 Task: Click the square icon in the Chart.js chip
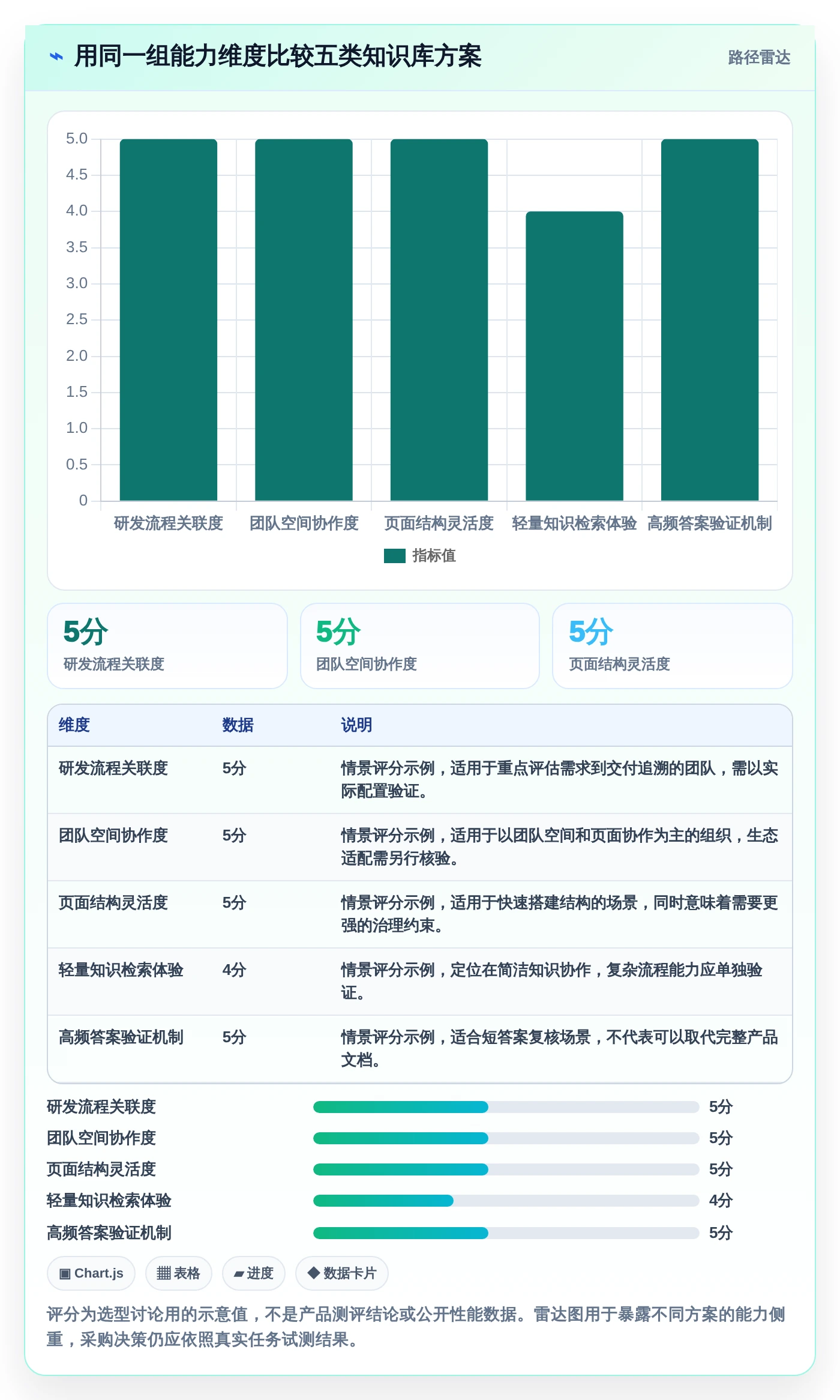point(65,1274)
